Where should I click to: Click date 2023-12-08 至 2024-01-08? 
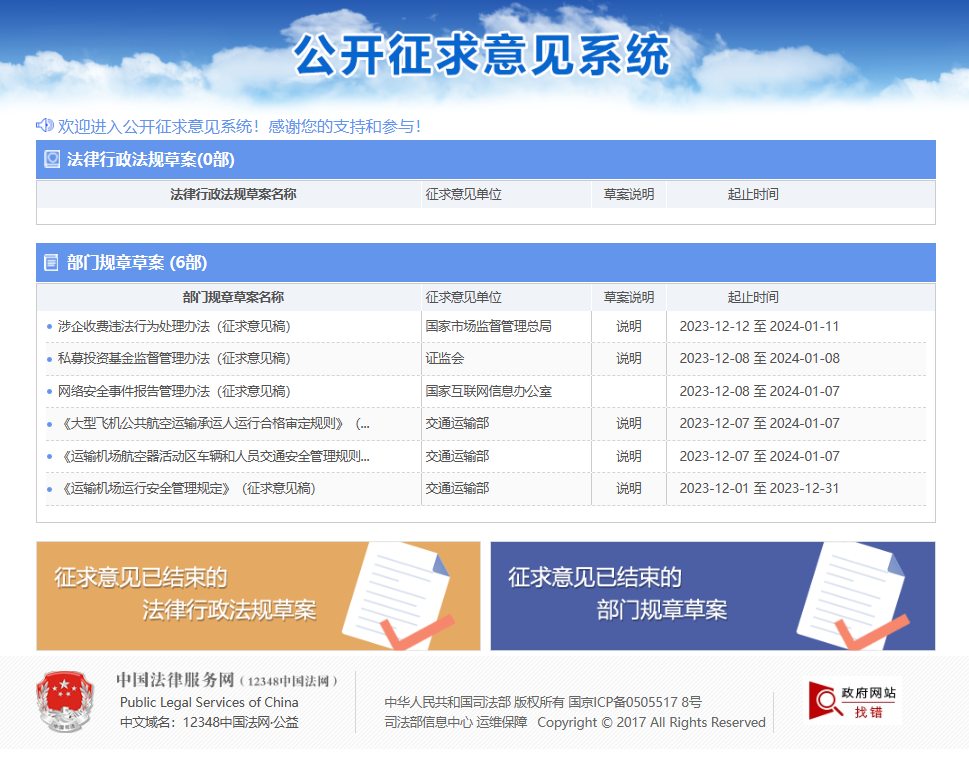coord(759,358)
